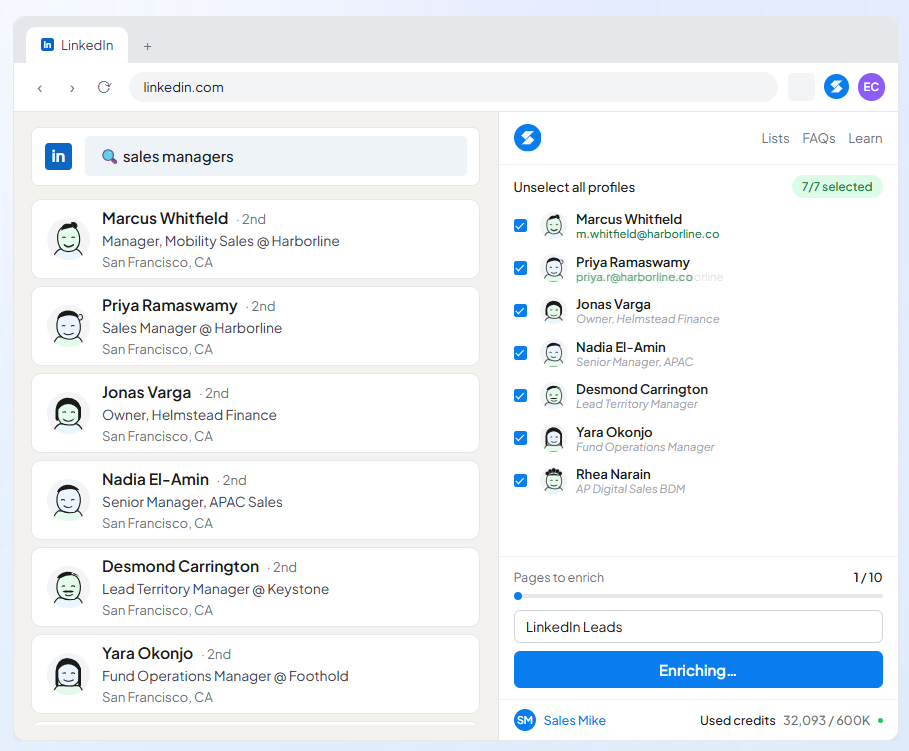Click the linkedin.com address bar
This screenshot has width=909, height=751.
[x=453, y=87]
